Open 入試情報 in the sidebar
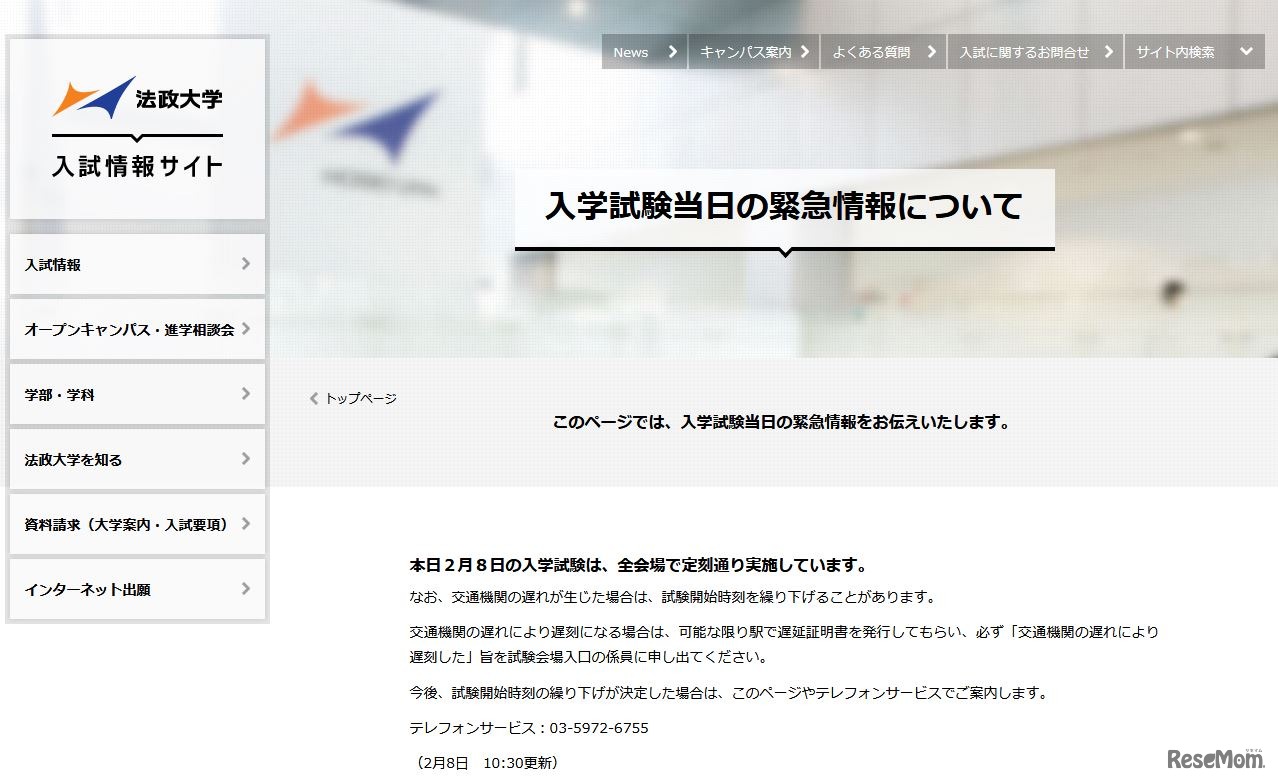1278x782 pixels. click(137, 264)
